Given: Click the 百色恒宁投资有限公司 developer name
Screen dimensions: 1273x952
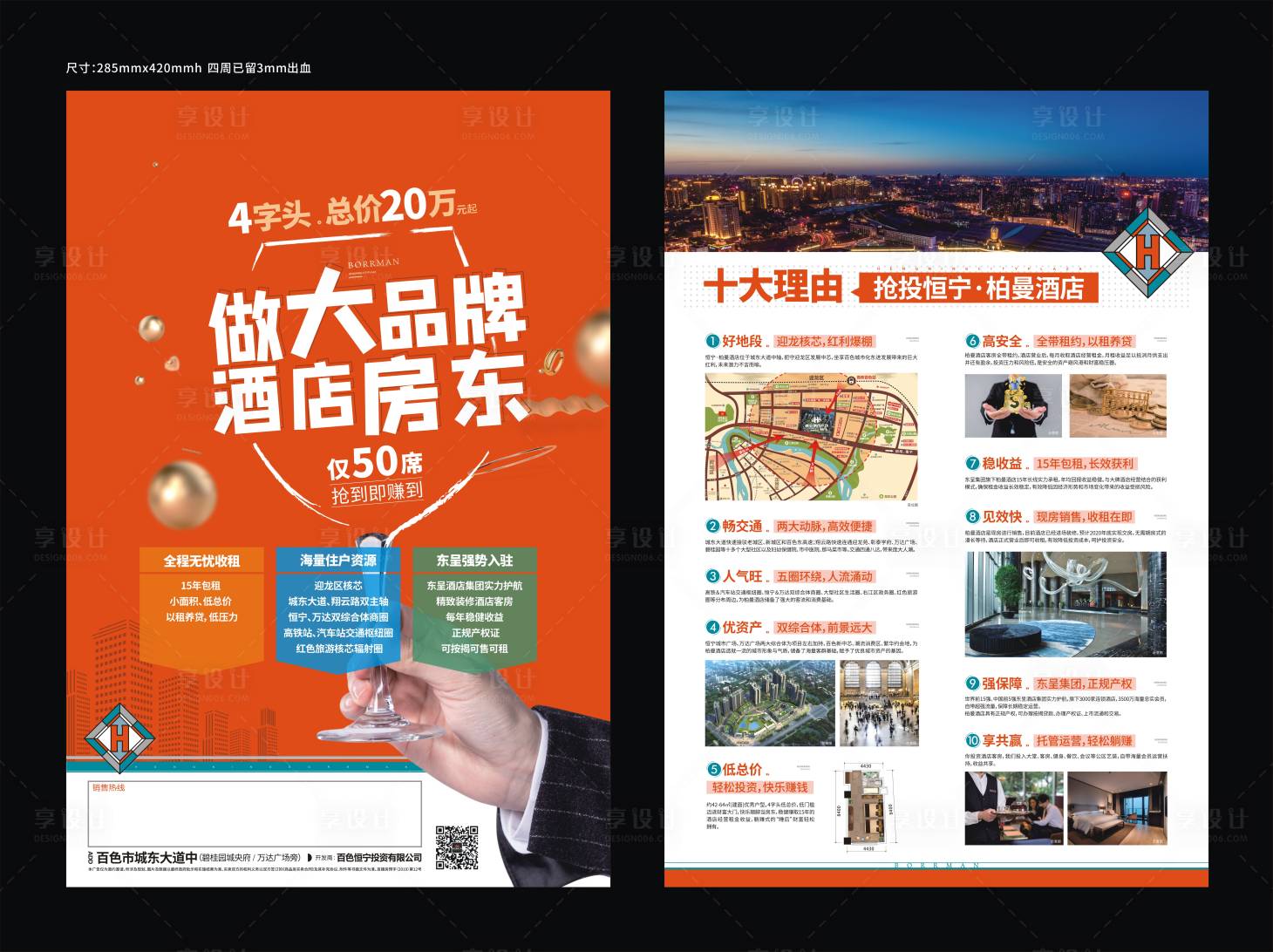Looking at the screenshot, I should (x=379, y=858).
